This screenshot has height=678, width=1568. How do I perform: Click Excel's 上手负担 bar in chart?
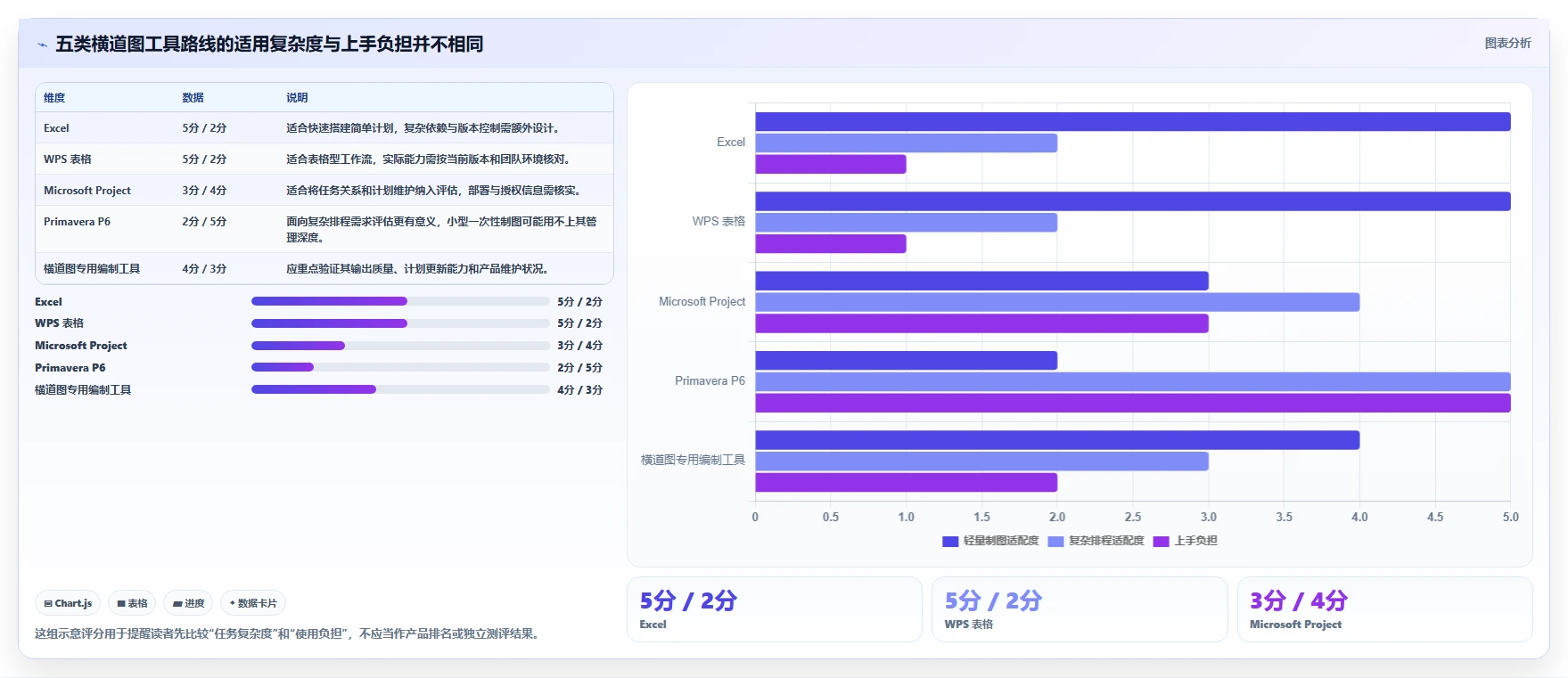831,165
